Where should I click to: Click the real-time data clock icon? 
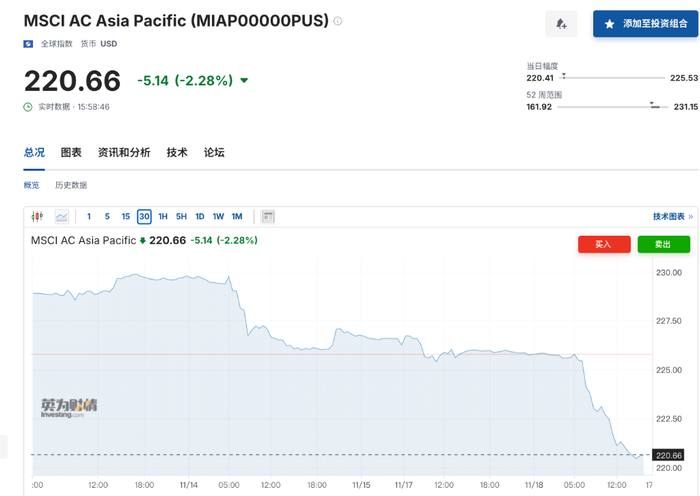click(28, 106)
